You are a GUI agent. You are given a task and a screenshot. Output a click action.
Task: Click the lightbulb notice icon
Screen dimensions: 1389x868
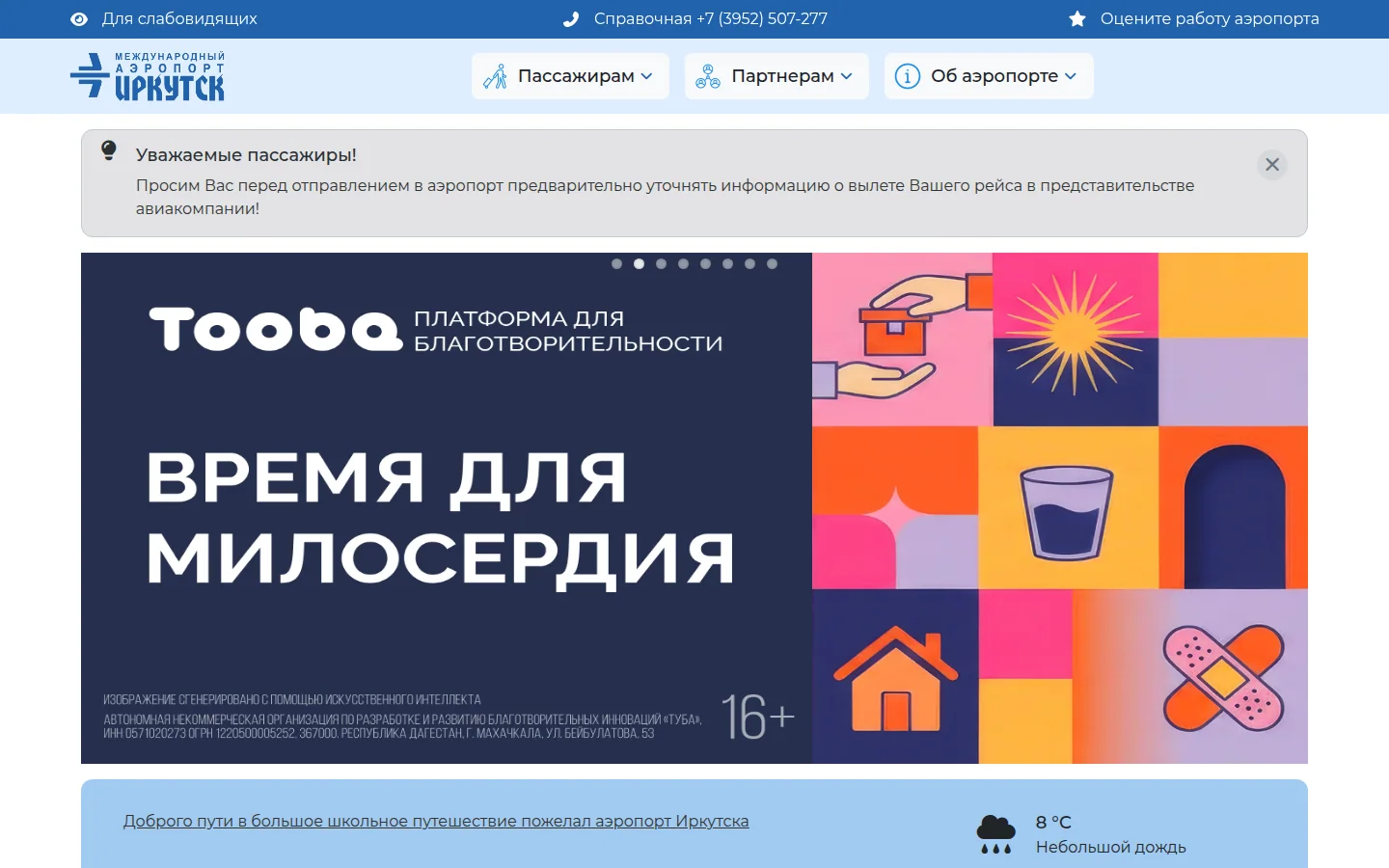[109, 150]
